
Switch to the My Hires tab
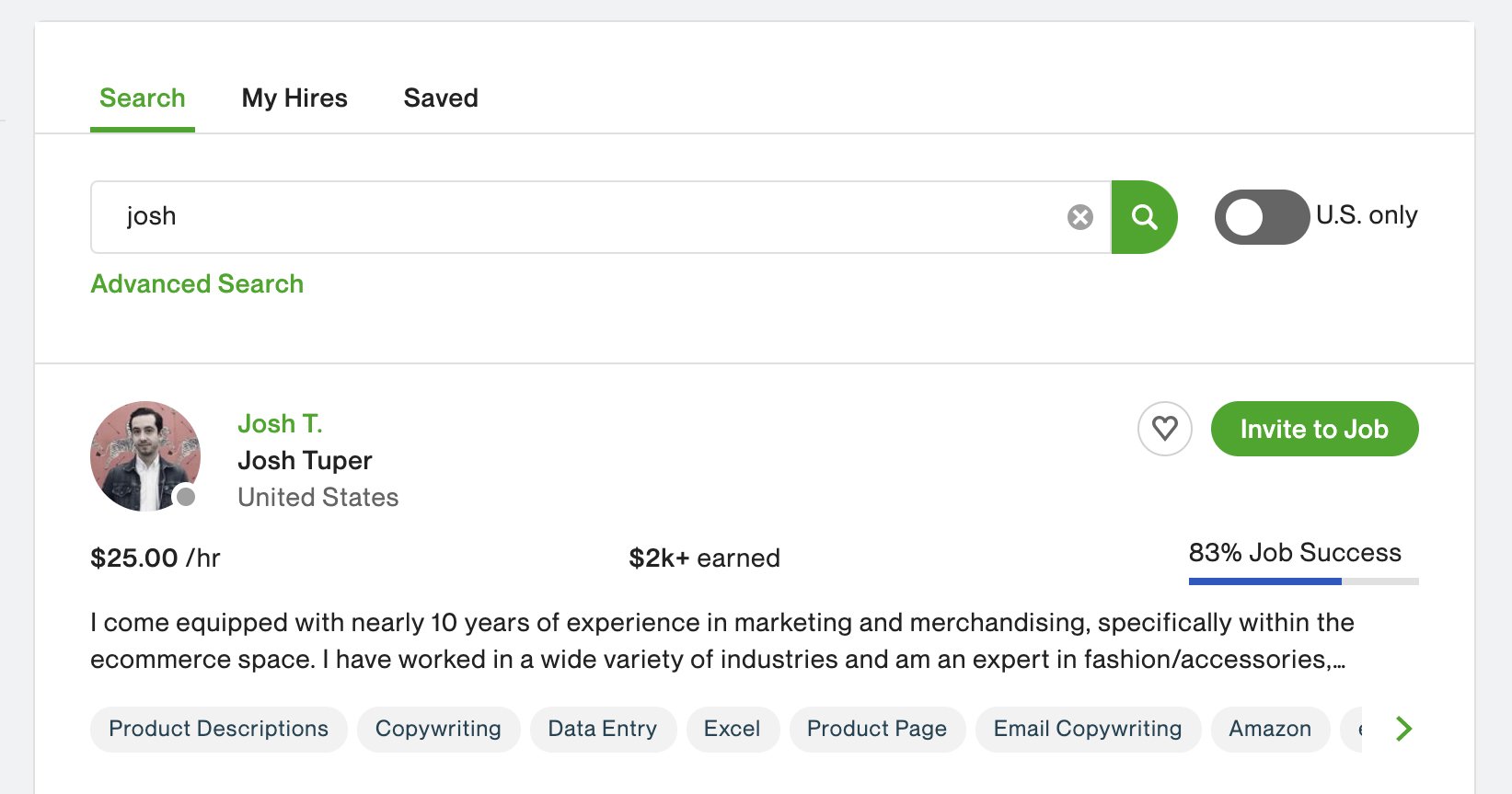pyautogui.click(x=294, y=98)
